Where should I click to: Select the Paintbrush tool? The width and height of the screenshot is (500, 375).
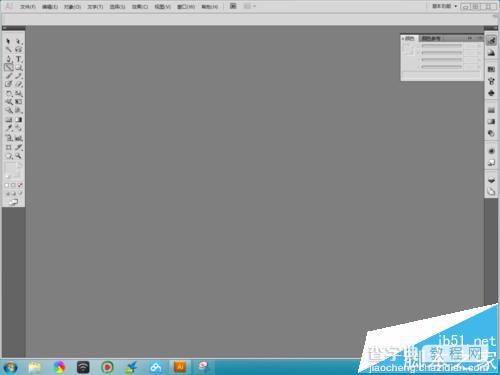9,76
